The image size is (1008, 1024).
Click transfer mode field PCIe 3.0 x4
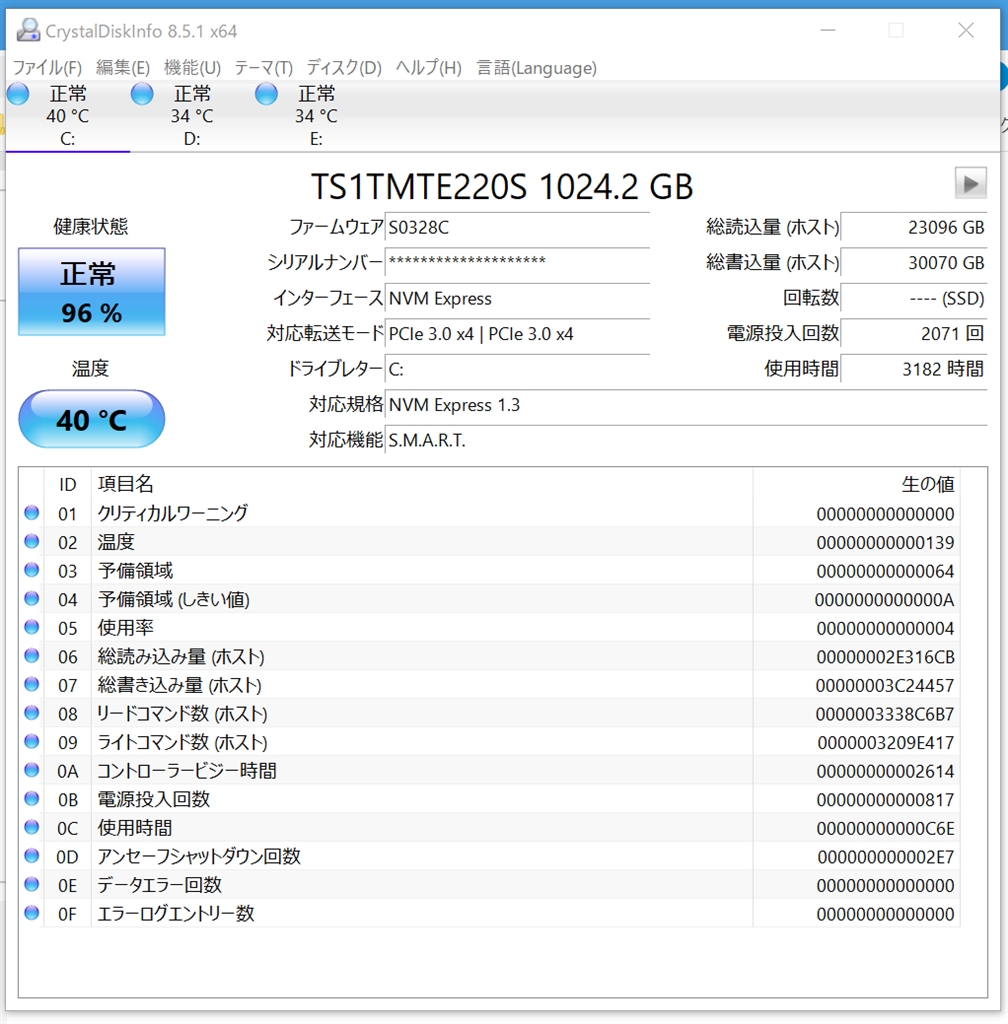tap(517, 334)
